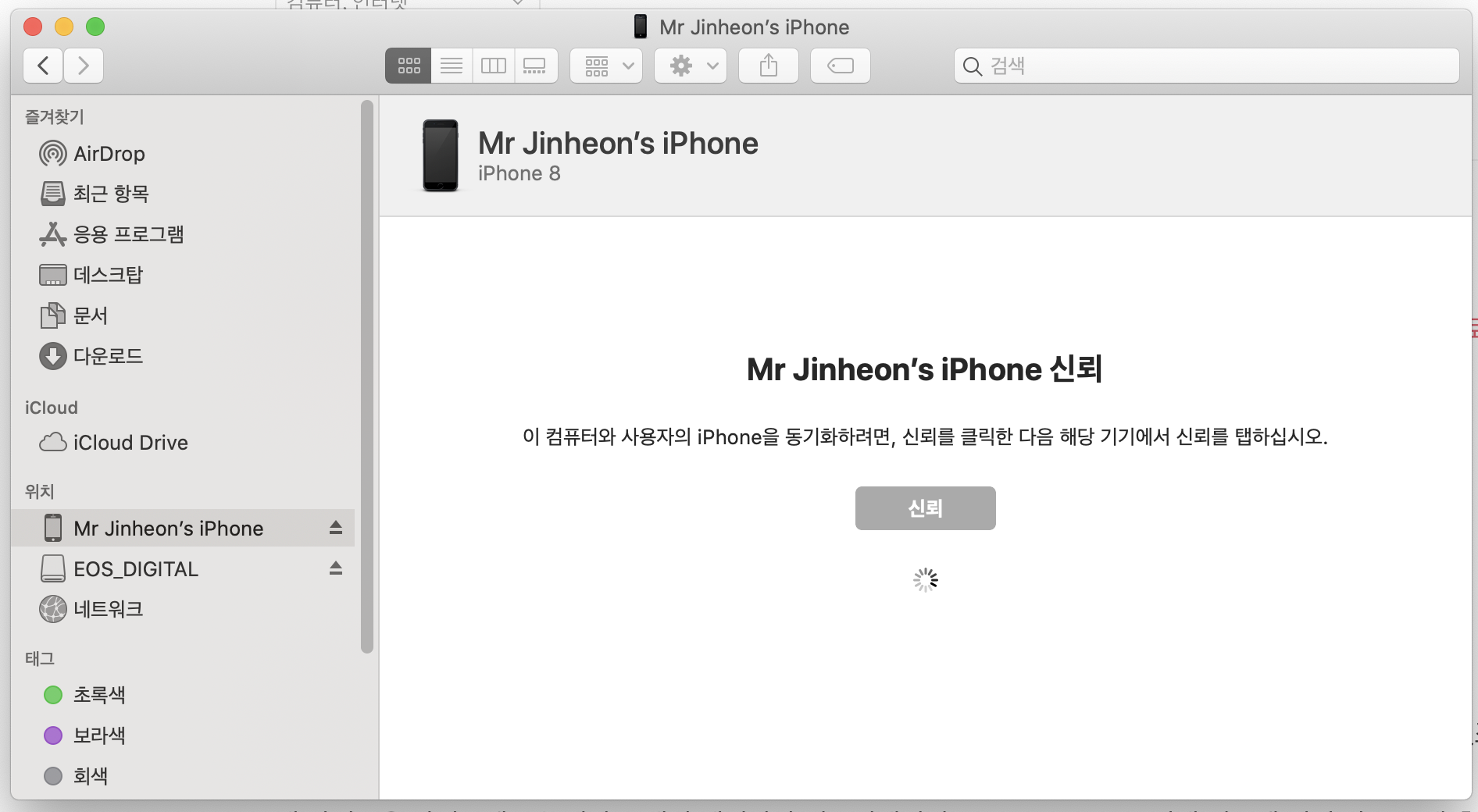Image resolution: width=1478 pixels, height=812 pixels.
Task: Open 다운로드 in the sidebar
Action: [x=184, y=356]
